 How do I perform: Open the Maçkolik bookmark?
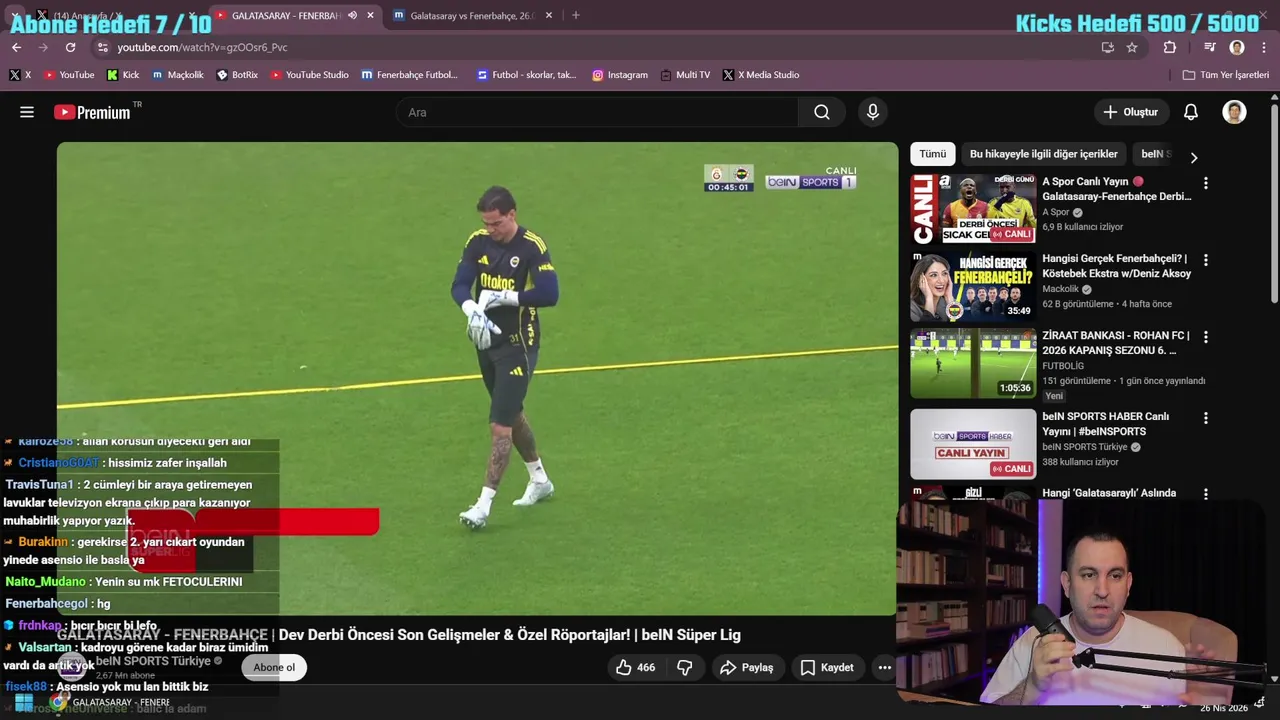pyautogui.click(x=177, y=75)
